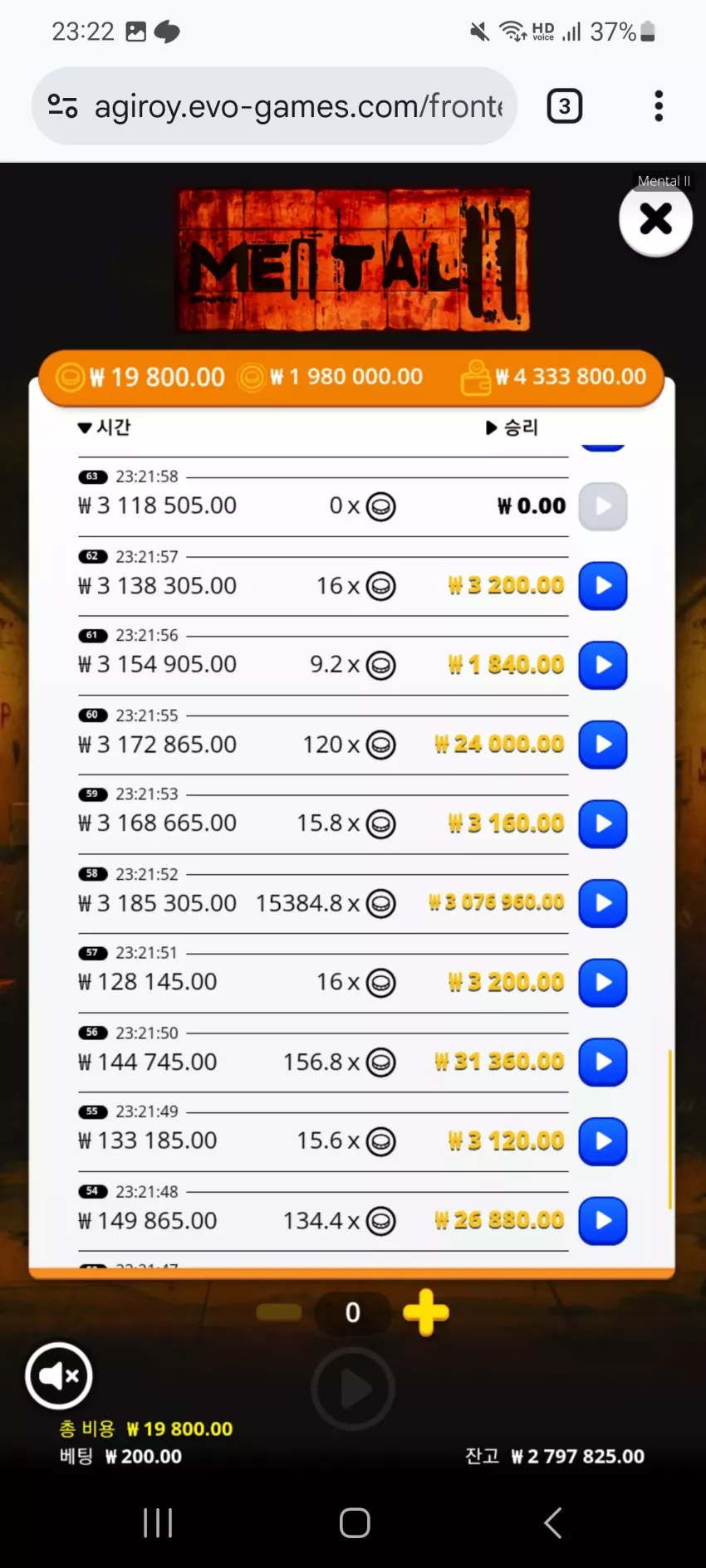The height and width of the screenshot is (1568, 706).
Task: Replay round 56 with 156.8x win
Action: pyautogui.click(x=602, y=1062)
